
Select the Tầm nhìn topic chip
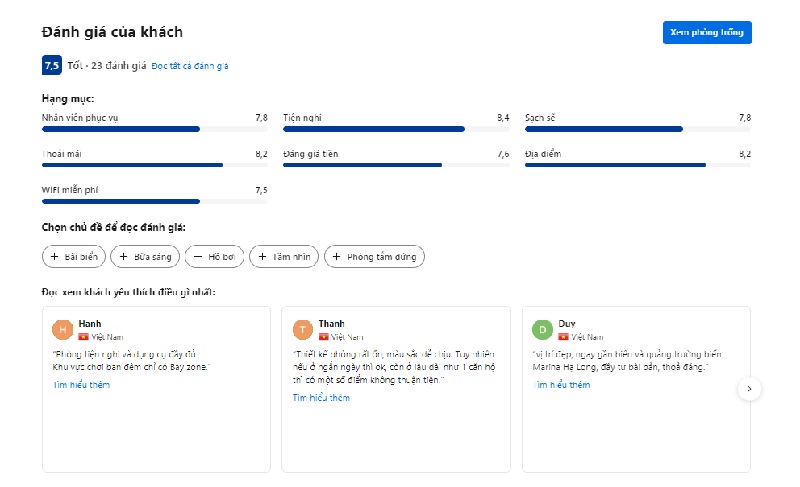point(284,257)
